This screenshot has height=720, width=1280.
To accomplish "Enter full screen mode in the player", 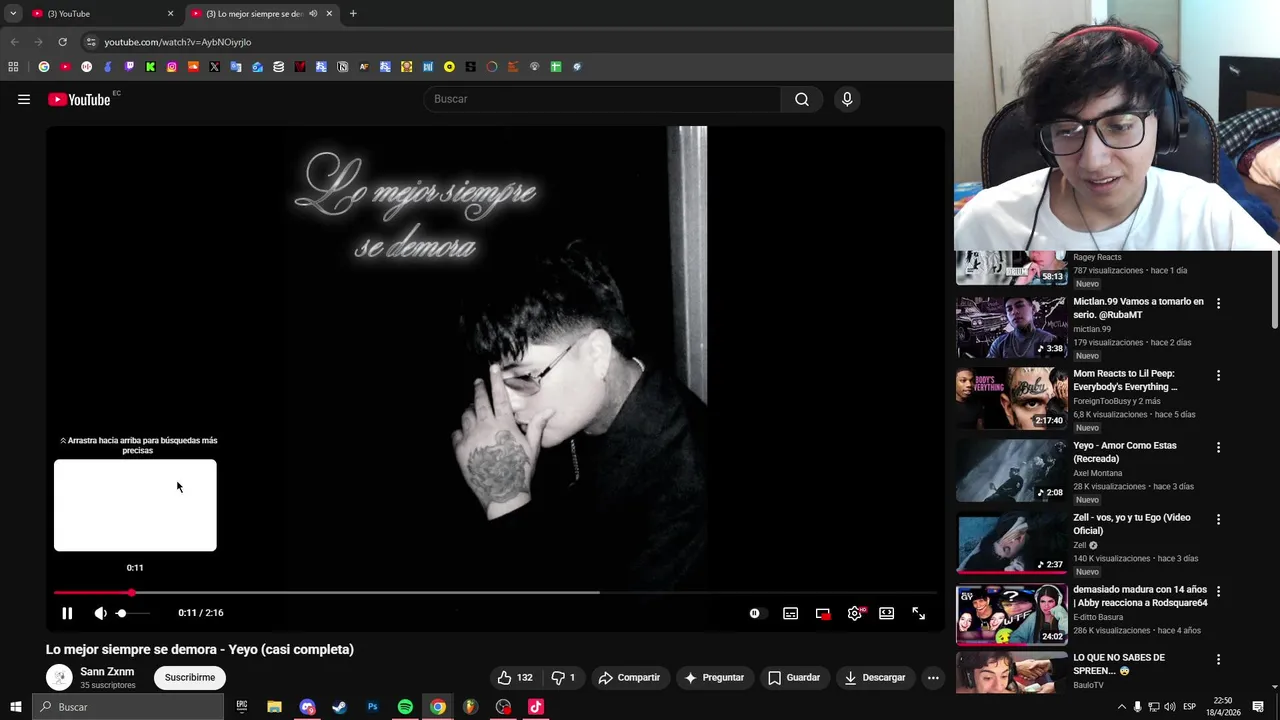I will point(918,613).
